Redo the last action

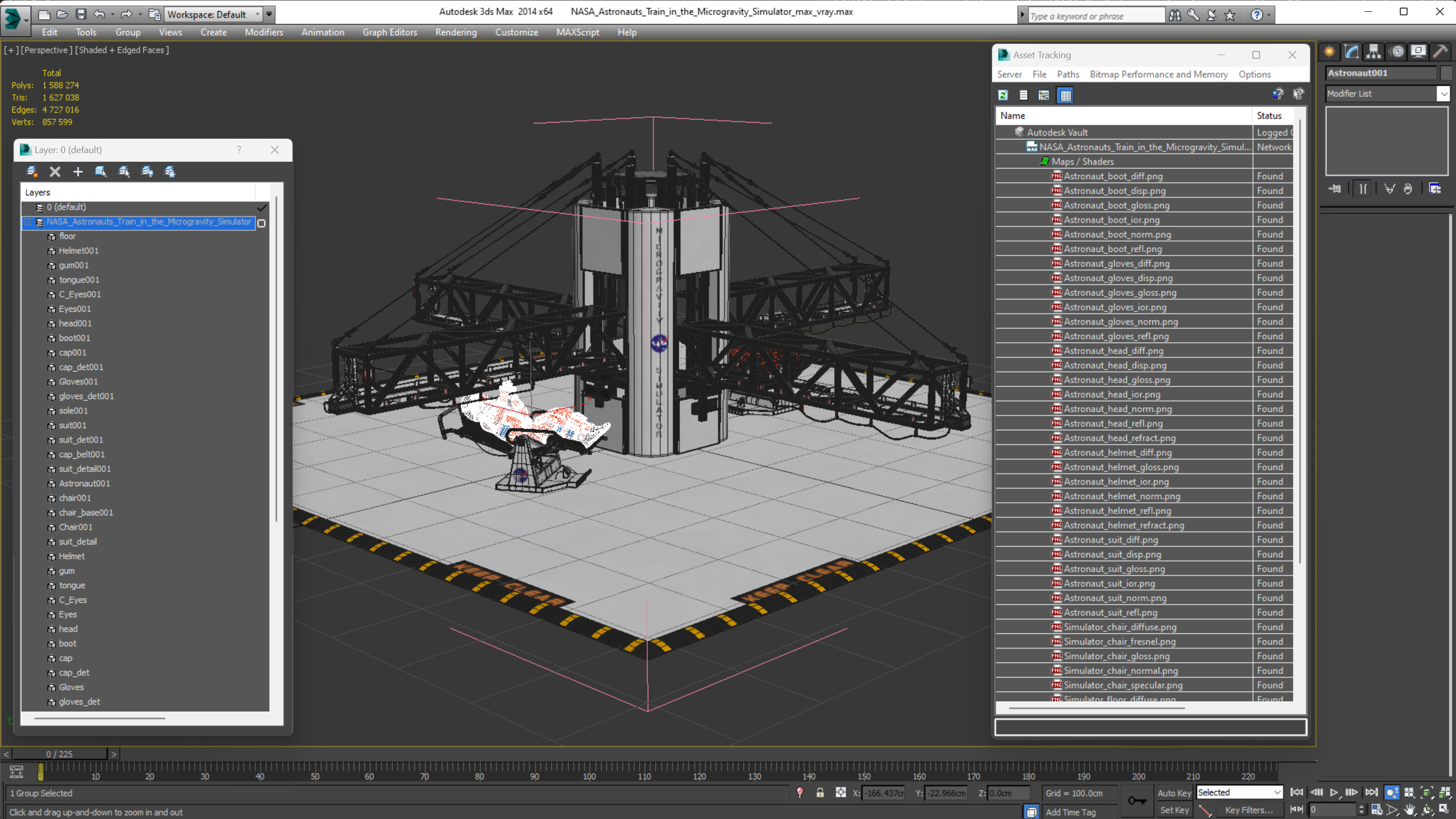126,14
